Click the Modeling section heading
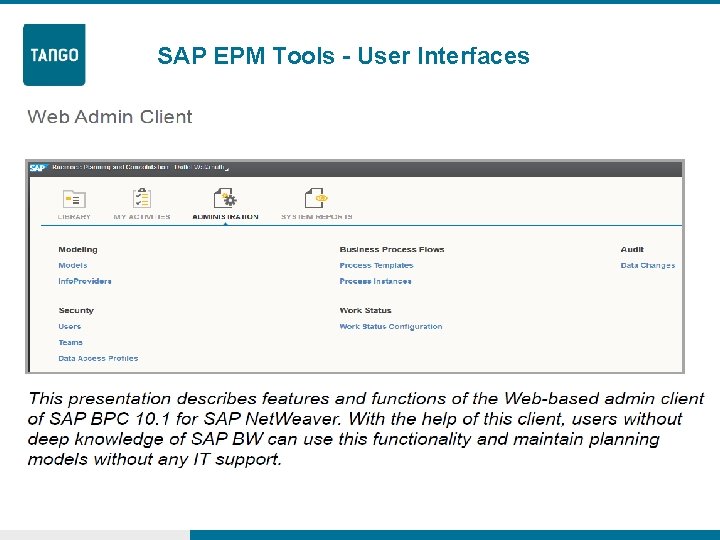Viewport: 720px width, 540px height. coord(78,249)
